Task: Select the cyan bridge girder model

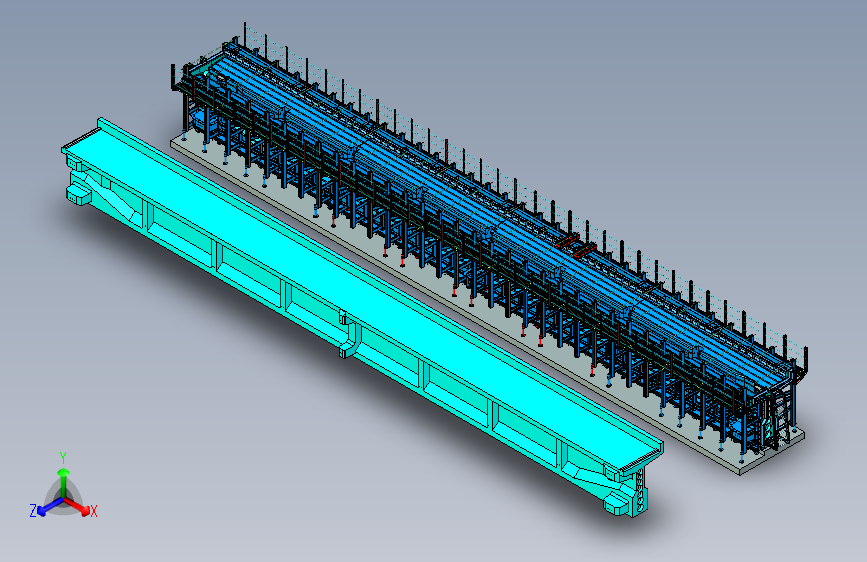Action: 362,318
